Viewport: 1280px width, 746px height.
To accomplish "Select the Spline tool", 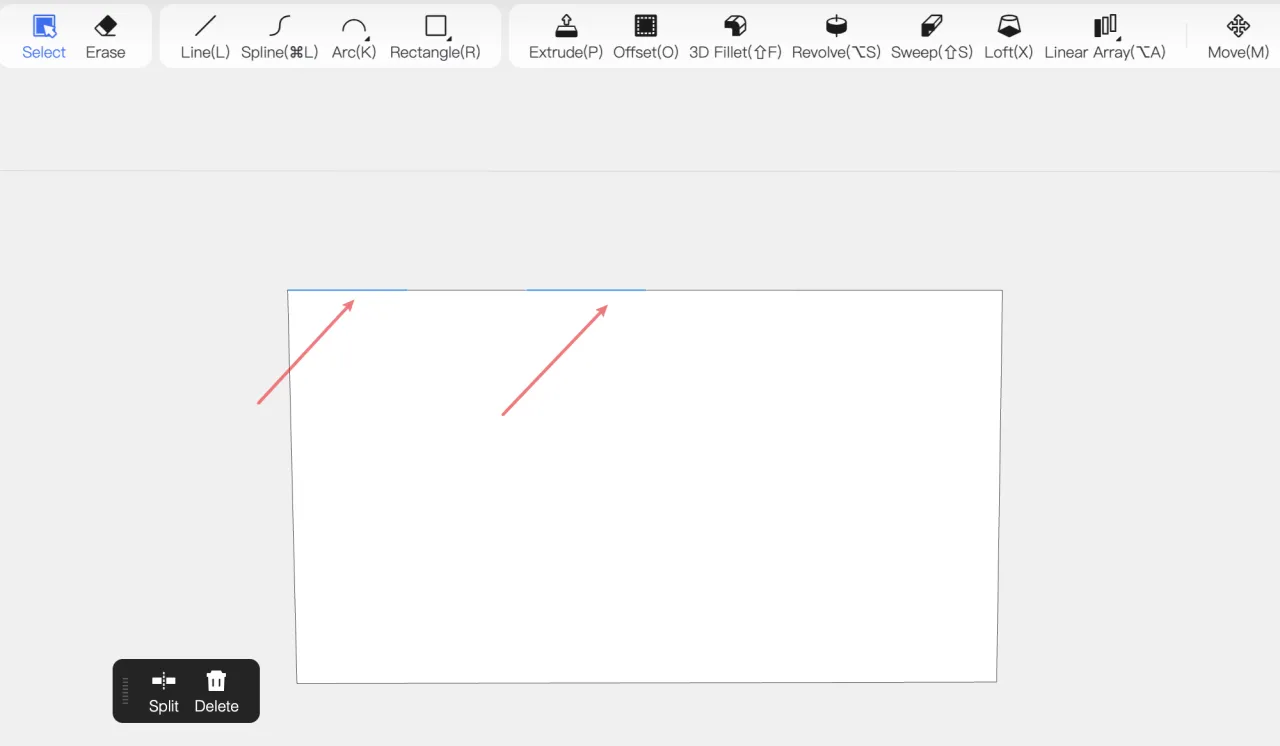I will tap(280, 36).
